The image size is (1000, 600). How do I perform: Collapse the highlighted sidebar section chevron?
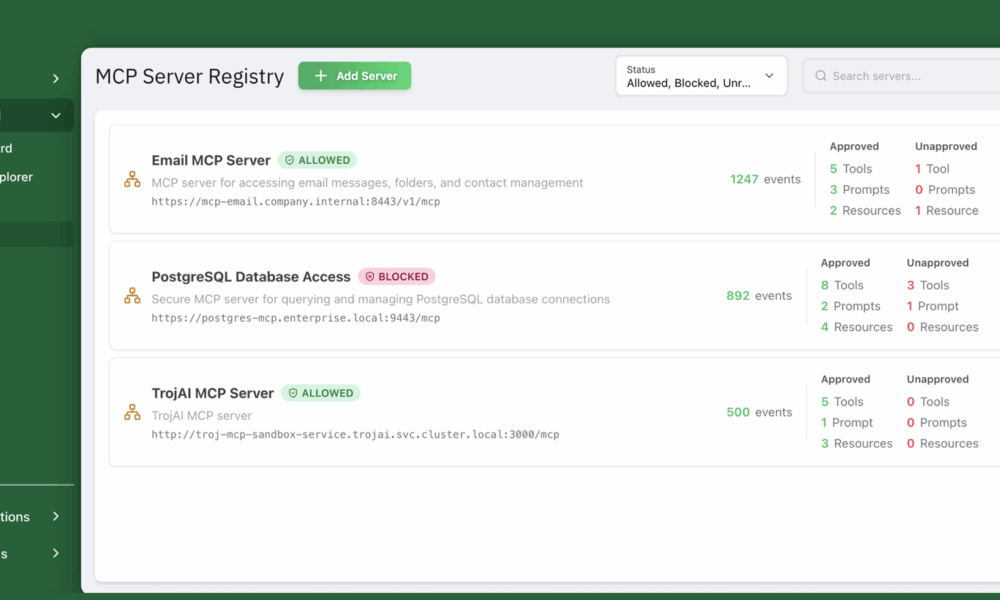point(56,116)
